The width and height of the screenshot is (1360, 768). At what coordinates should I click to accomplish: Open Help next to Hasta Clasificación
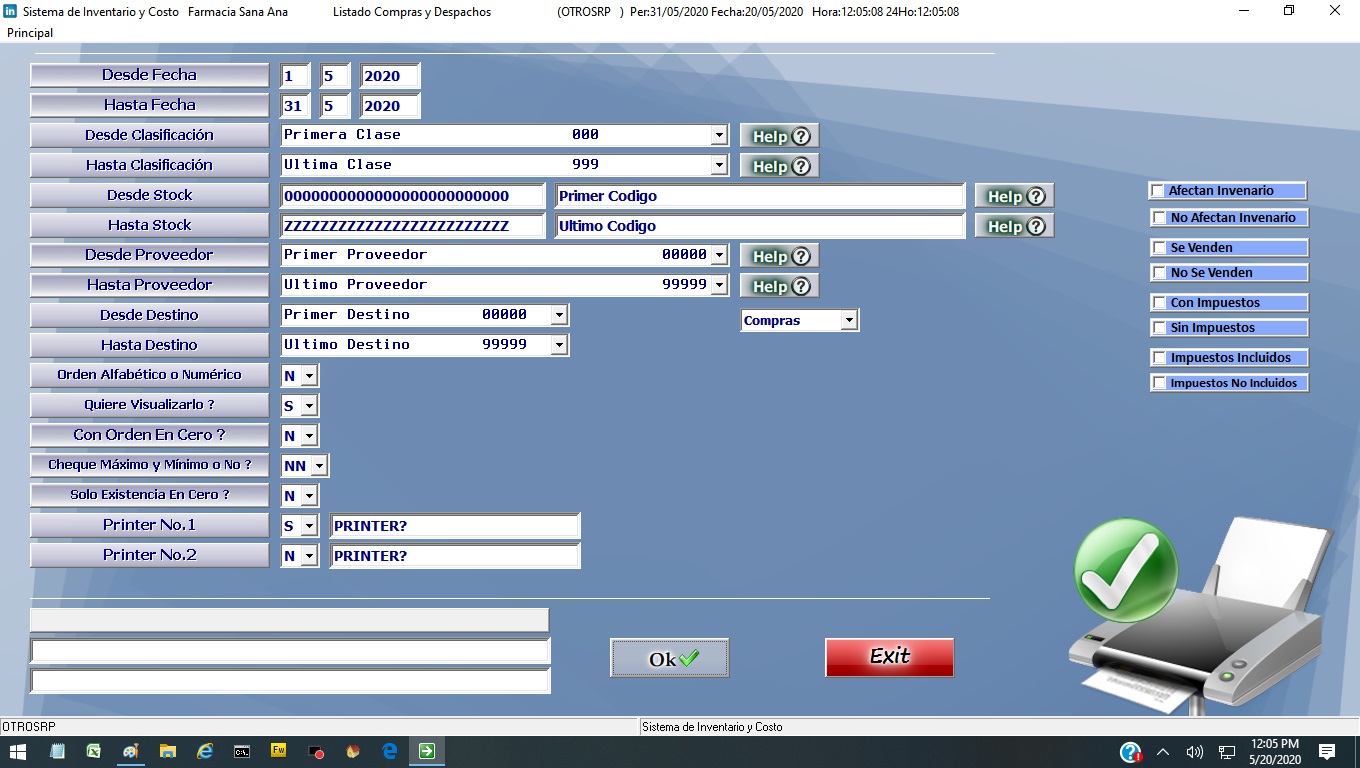point(779,166)
